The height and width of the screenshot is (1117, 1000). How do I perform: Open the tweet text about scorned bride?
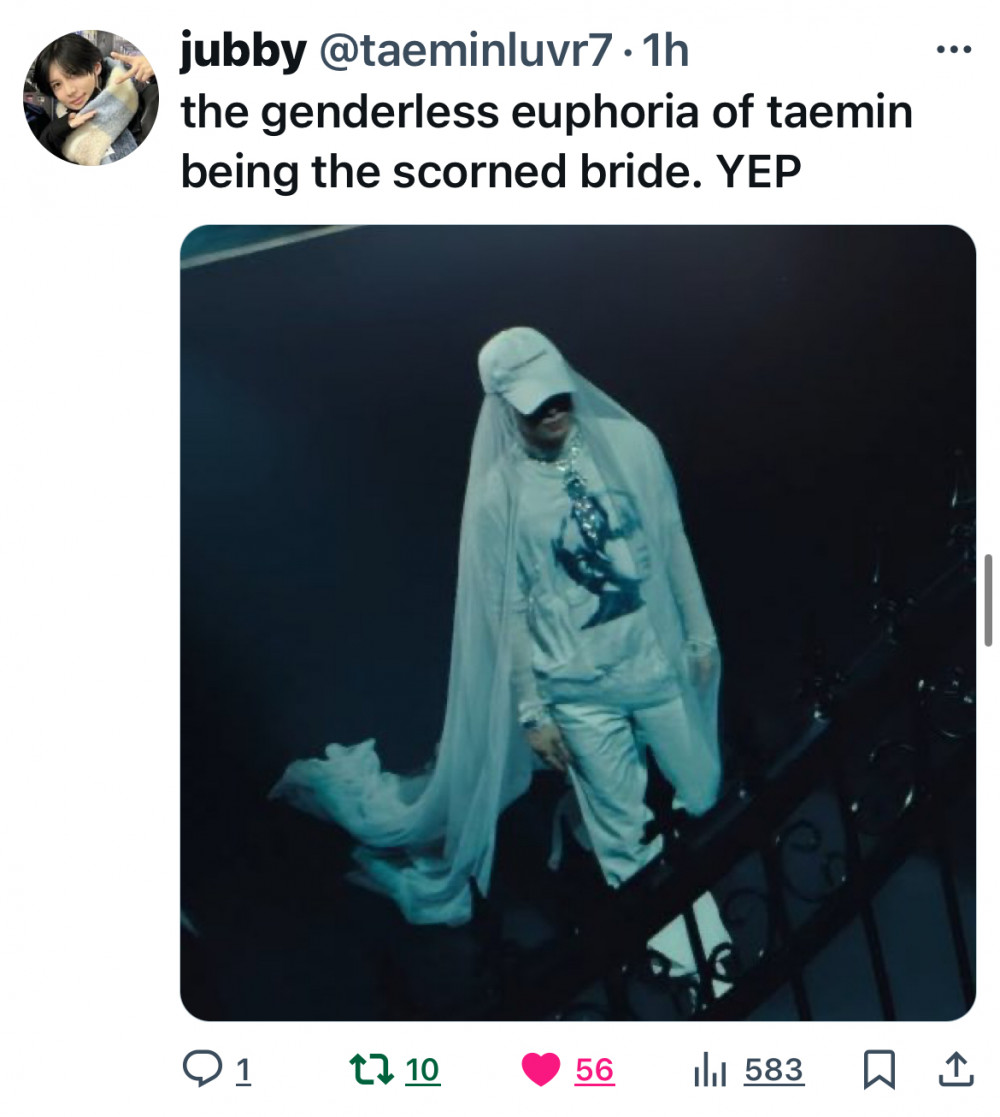point(546,141)
